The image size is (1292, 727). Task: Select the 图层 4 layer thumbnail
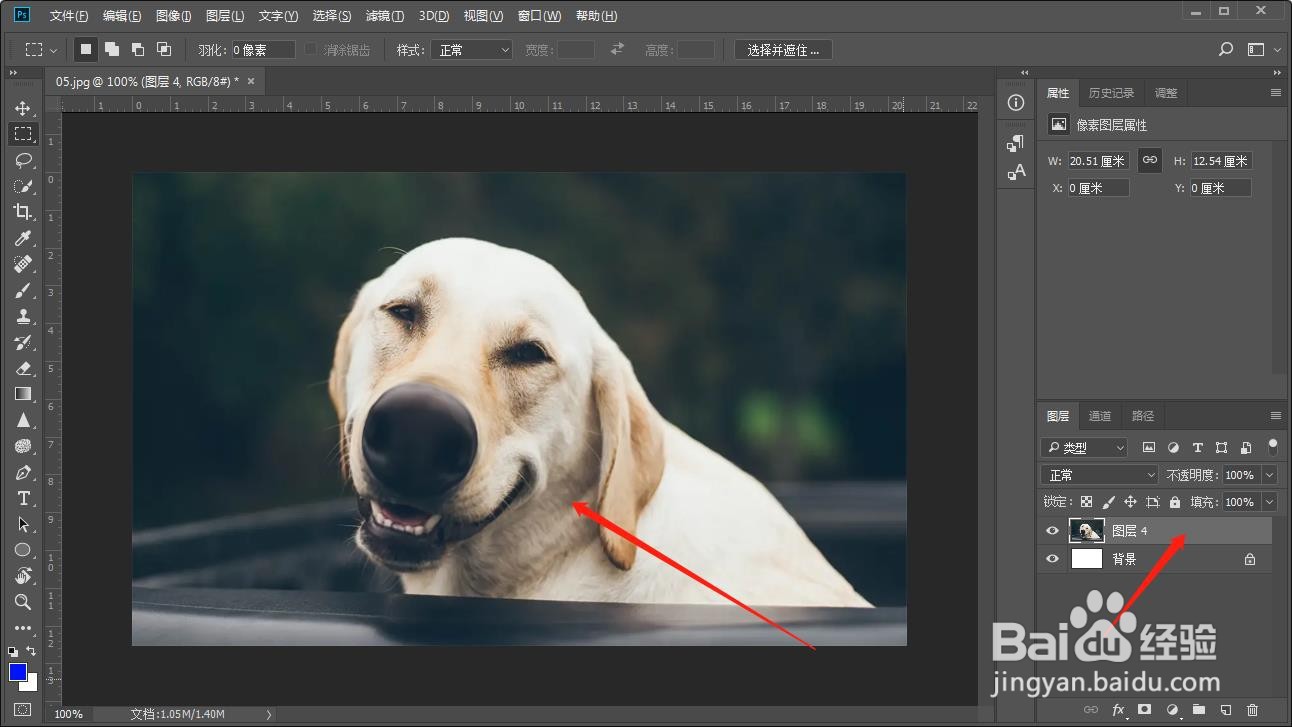(1087, 531)
